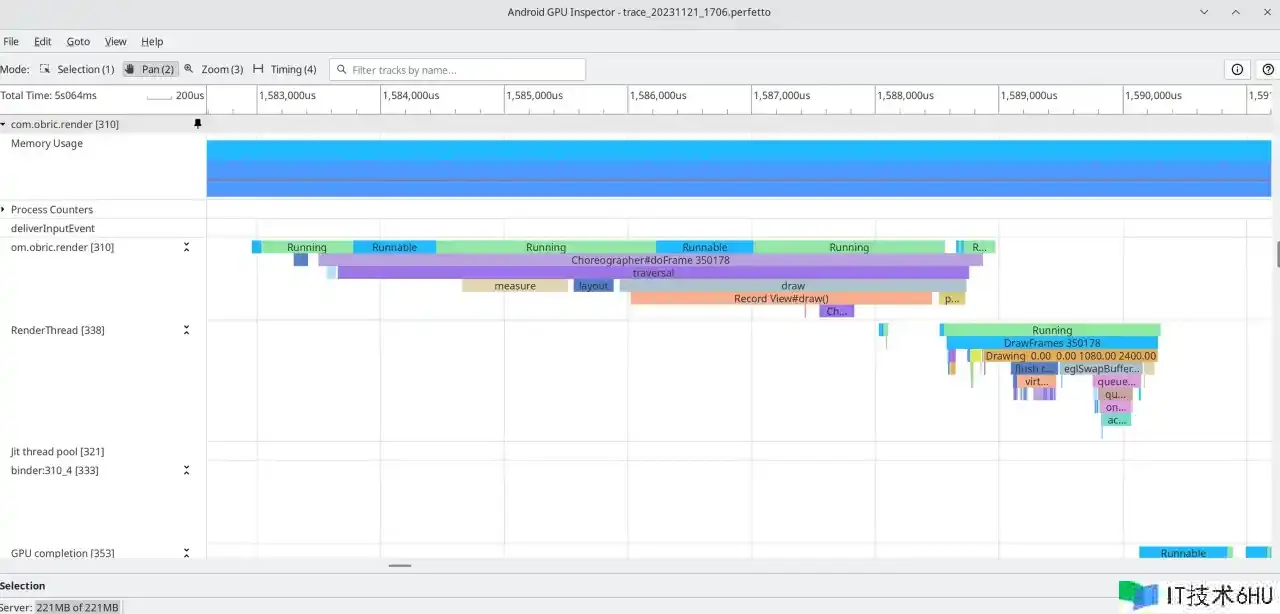Select the eglSwapBuffer slice in RenderThread
Viewport: 1280px width, 614px height.
pos(1101,369)
